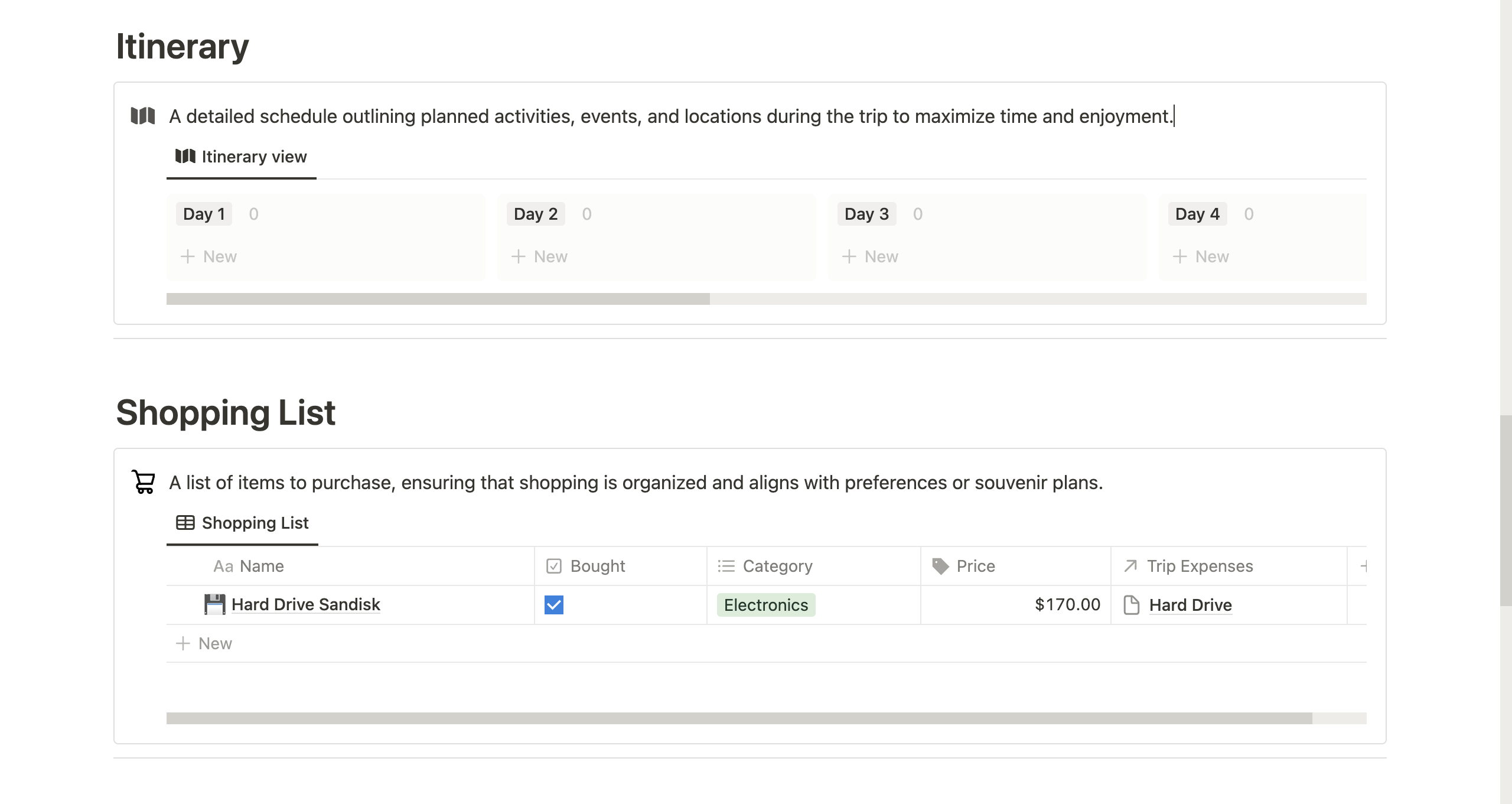
Task: Open the Itinerary view tab
Action: pos(241,157)
